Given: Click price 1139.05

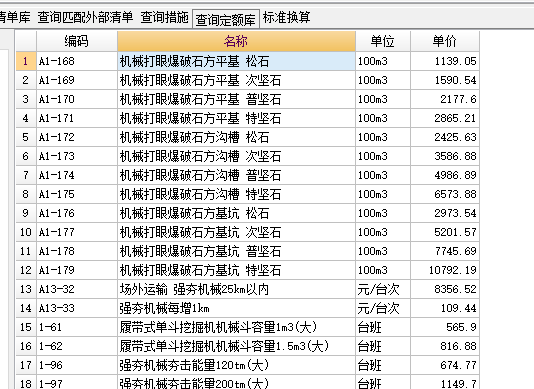Looking at the screenshot, I should 445,61.
